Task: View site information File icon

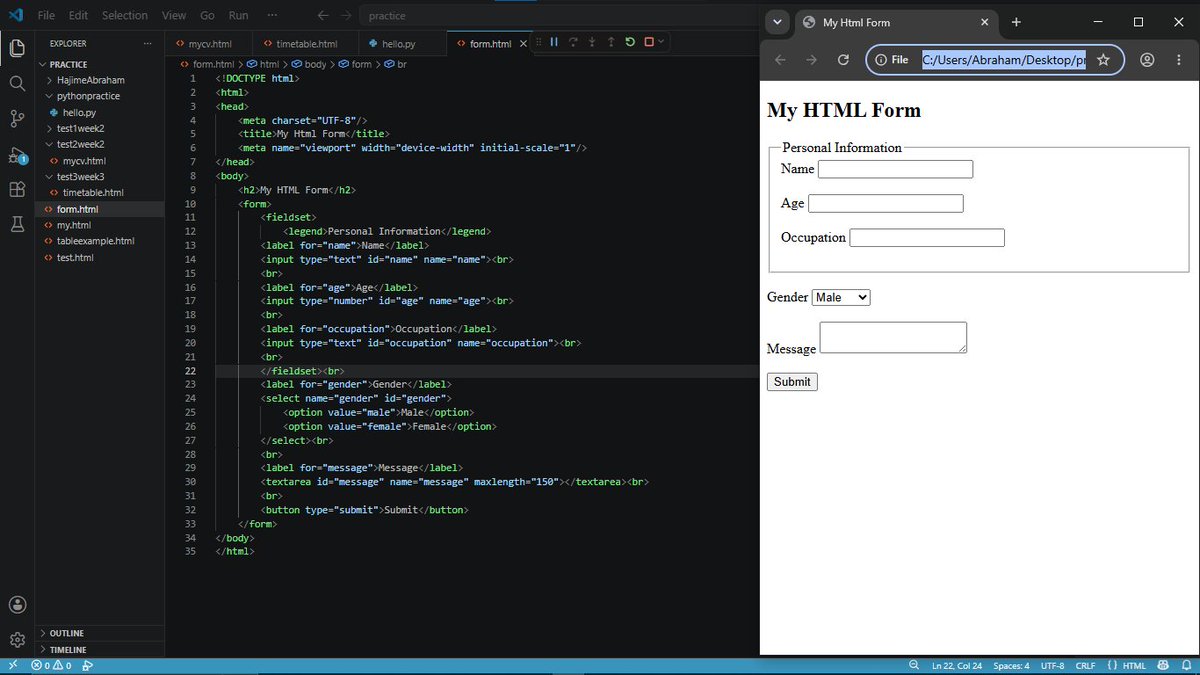Action: pyautogui.click(x=892, y=60)
